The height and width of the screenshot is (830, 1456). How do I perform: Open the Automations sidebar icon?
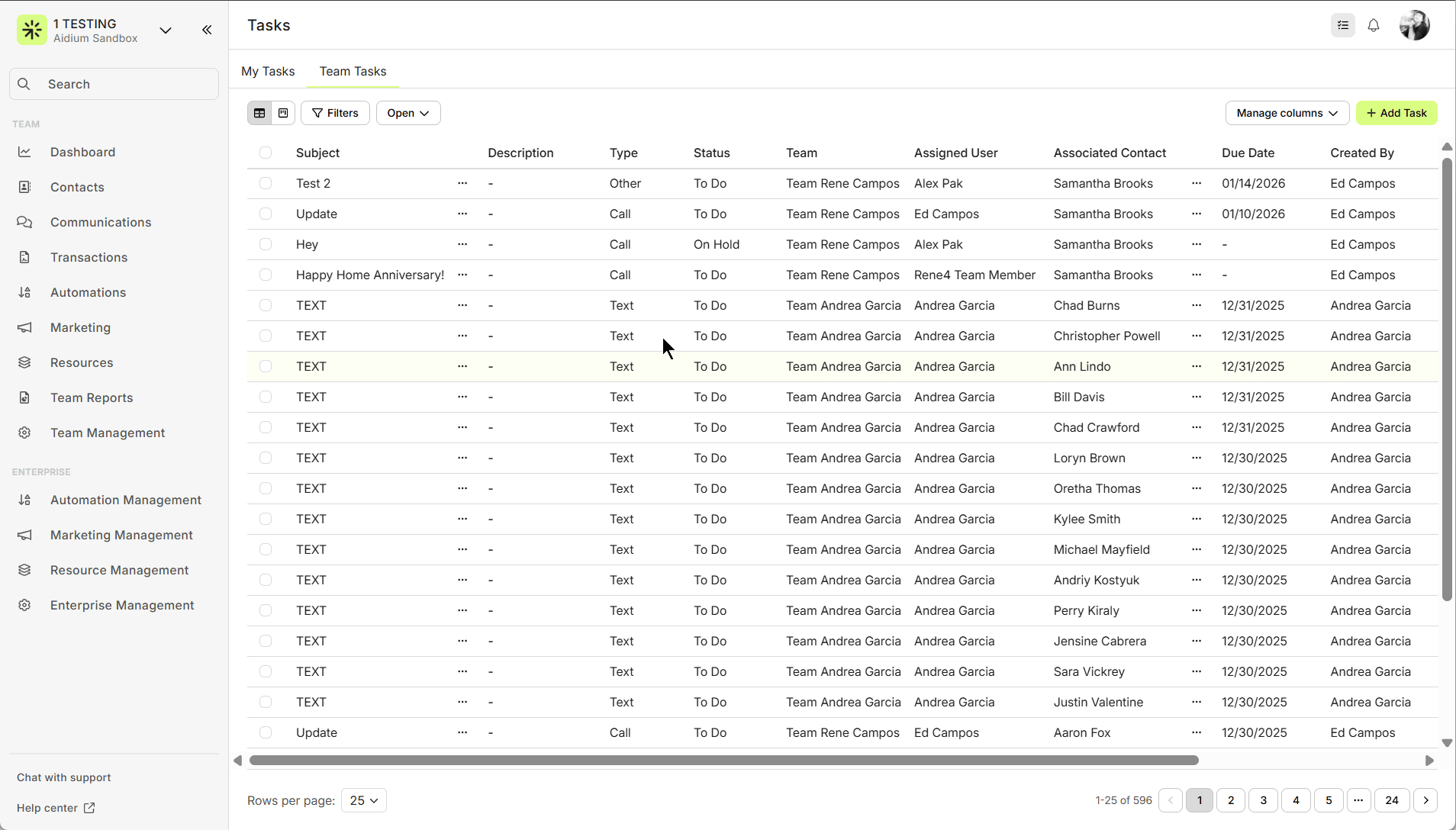point(24,292)
